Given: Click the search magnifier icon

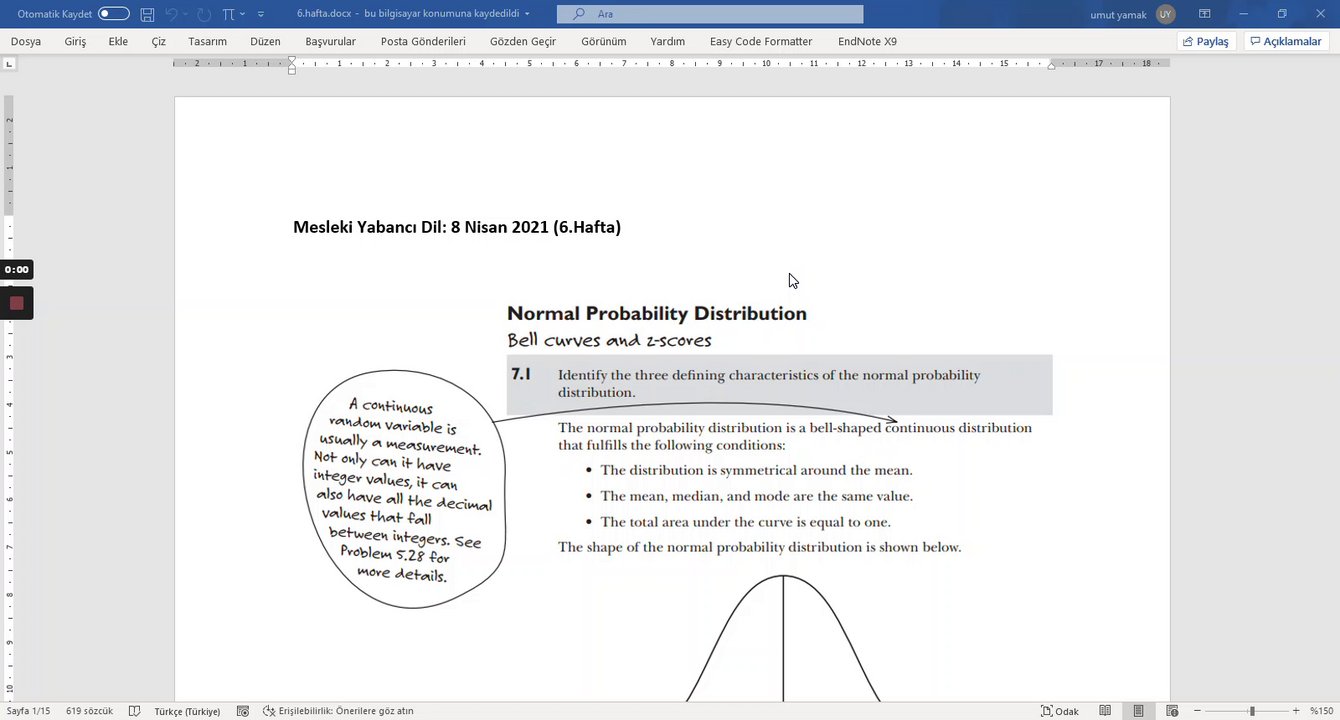Looking at the screenshot, I should coord(579,14).
